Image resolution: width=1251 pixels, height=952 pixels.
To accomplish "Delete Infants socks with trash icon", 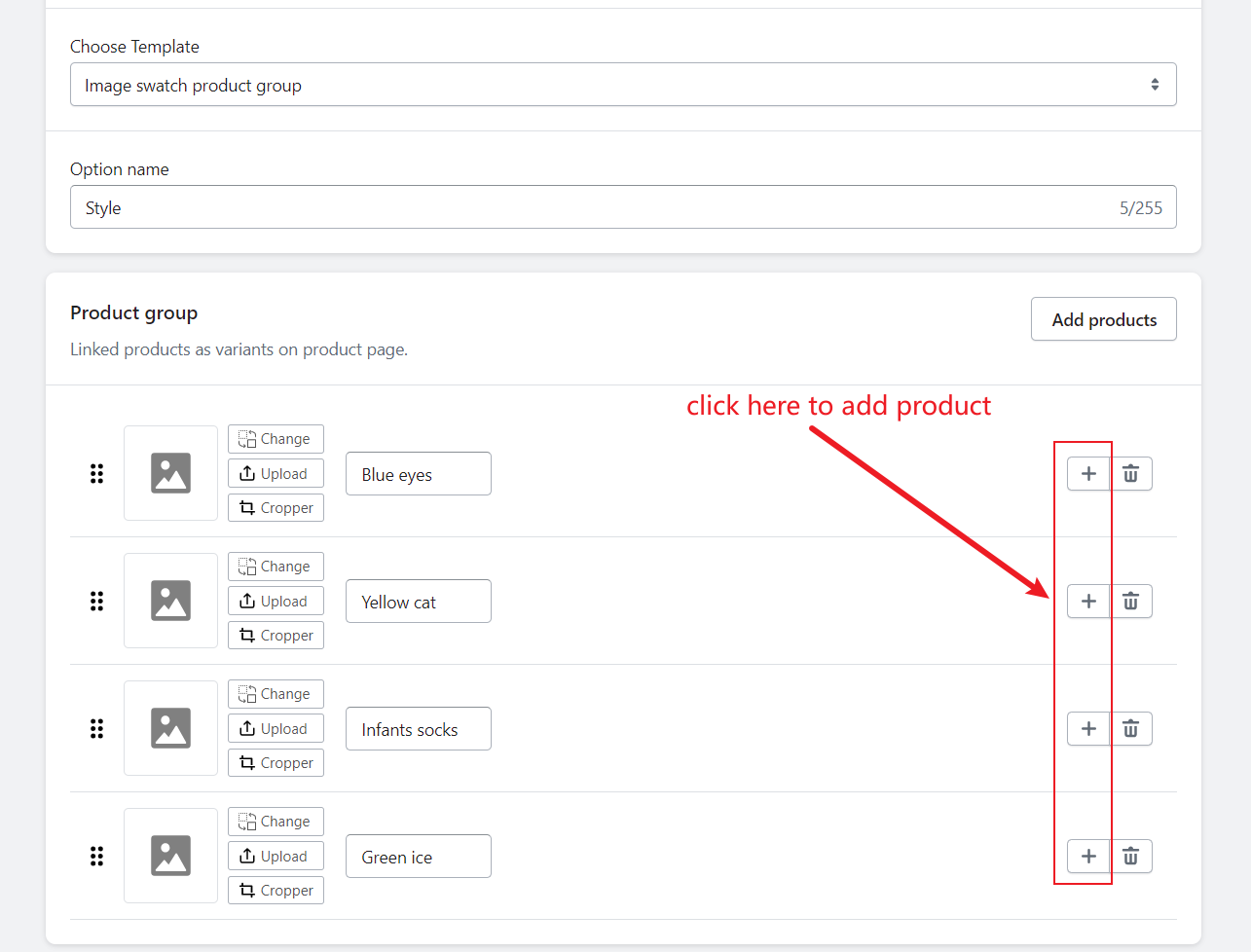I will tap(1130, 729).
